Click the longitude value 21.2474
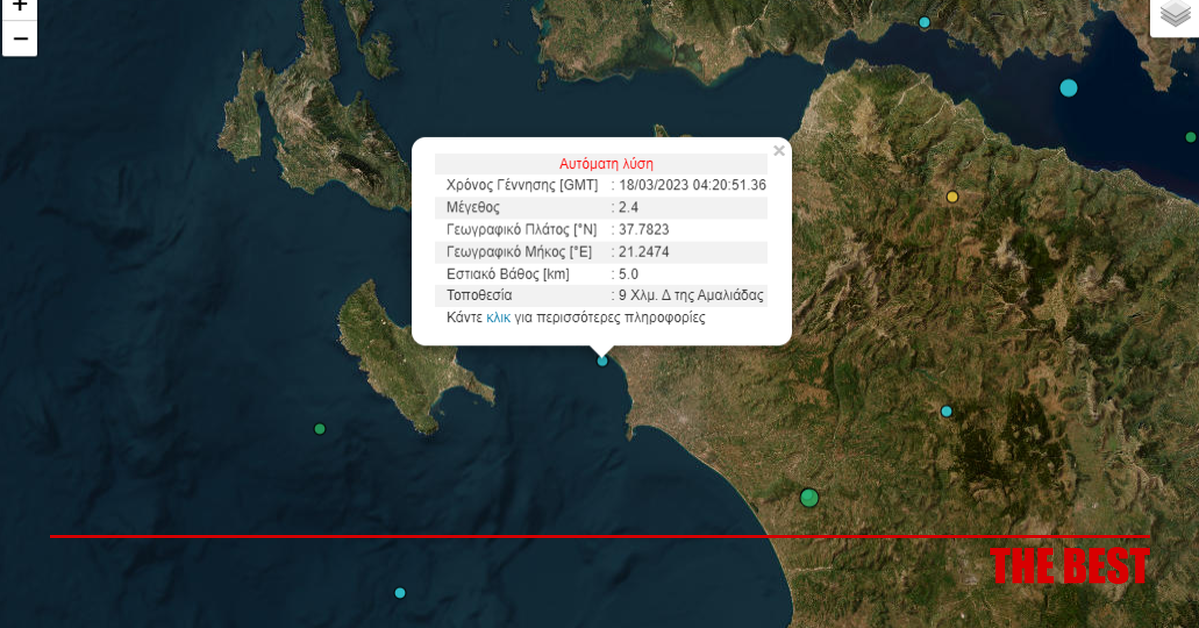This screenshot has height=628, width=1199. (x=644, y=252)
